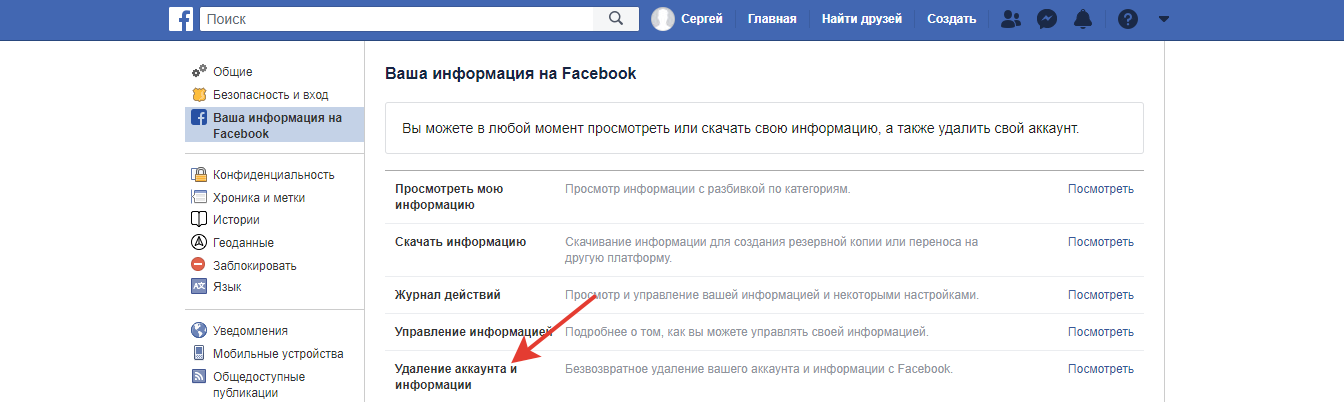Click the red Заблокировать icon
This screenshot has height=402, width=1344.
click(x=198, y=265)
